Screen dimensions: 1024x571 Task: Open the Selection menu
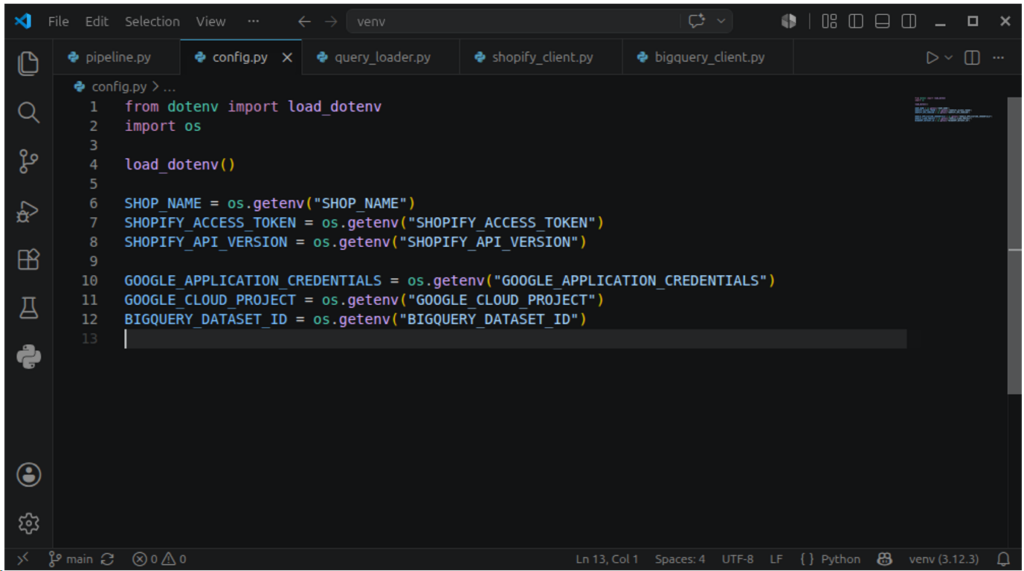click(152, 22)
